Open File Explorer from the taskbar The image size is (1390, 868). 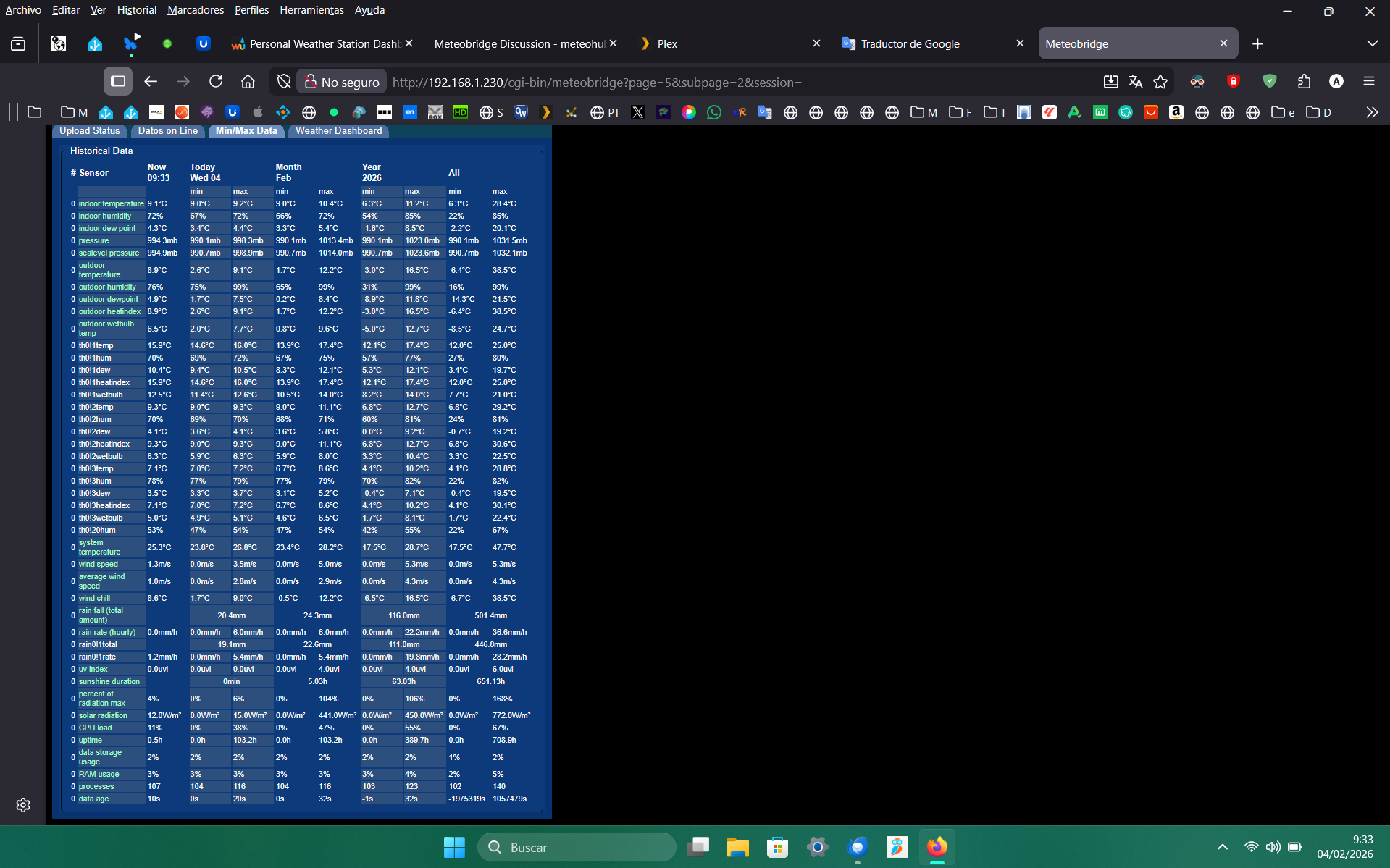[737, 847]
